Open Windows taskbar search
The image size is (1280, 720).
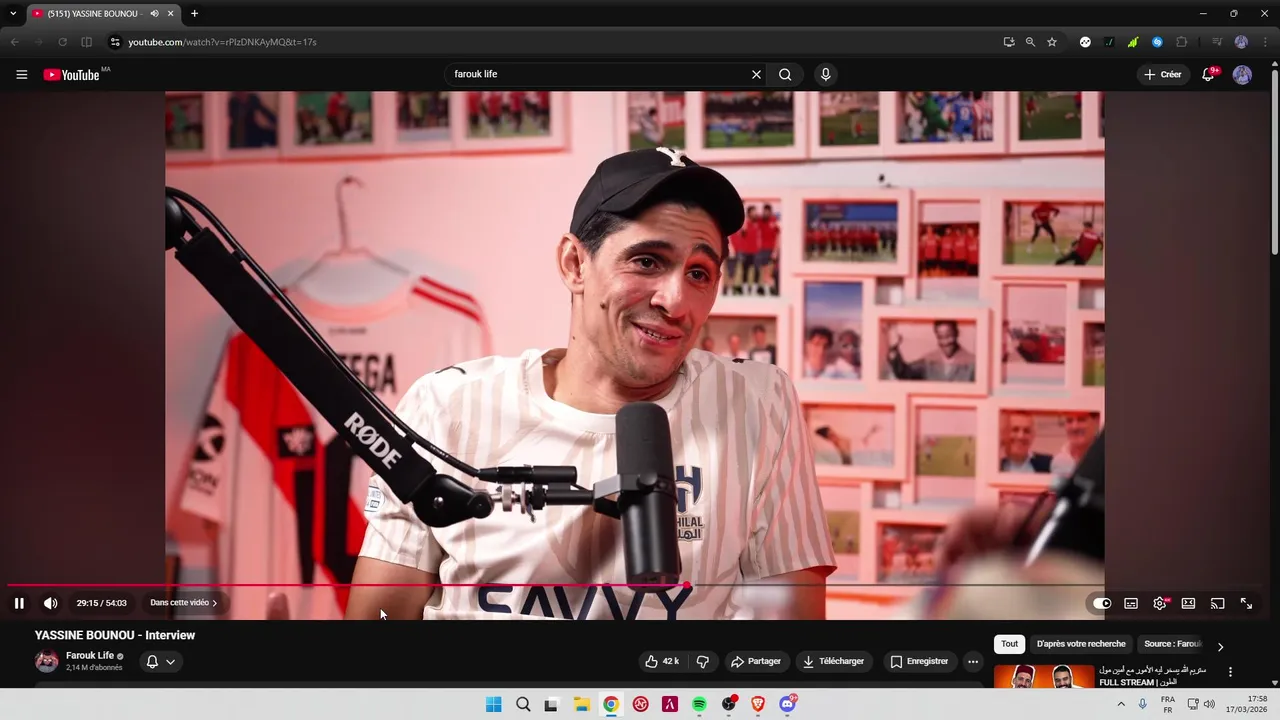pos(523,704)
